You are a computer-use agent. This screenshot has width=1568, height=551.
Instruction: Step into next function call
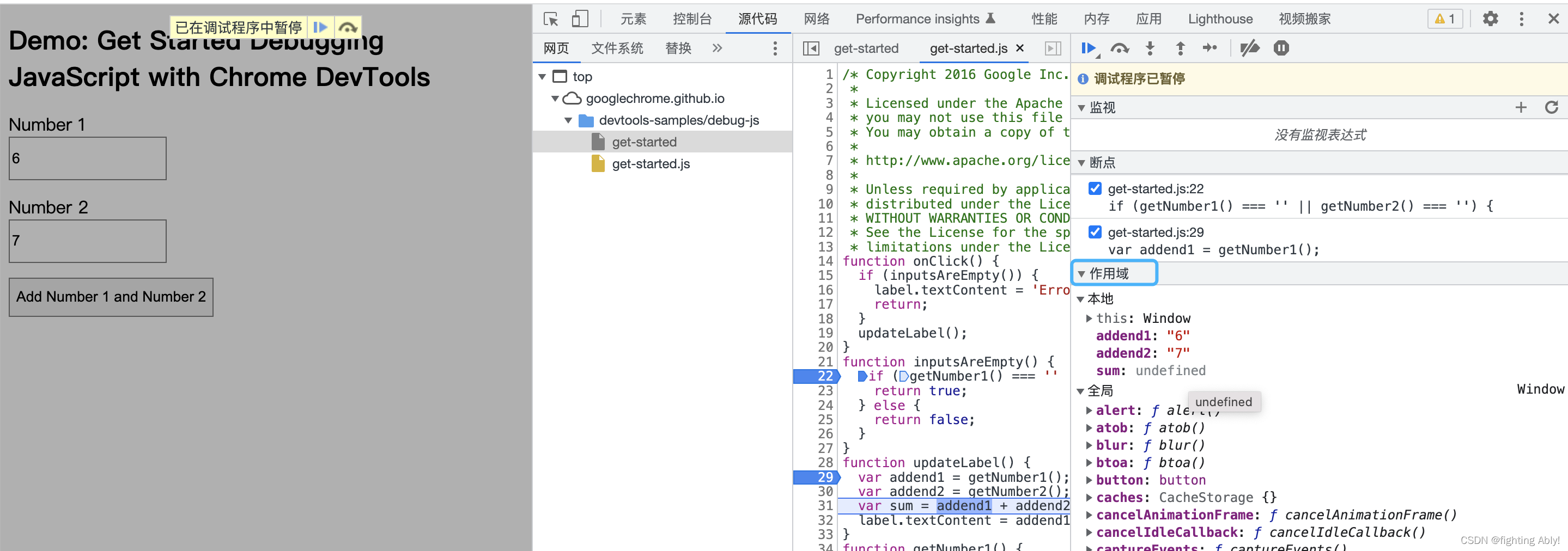pos(1150,48)
